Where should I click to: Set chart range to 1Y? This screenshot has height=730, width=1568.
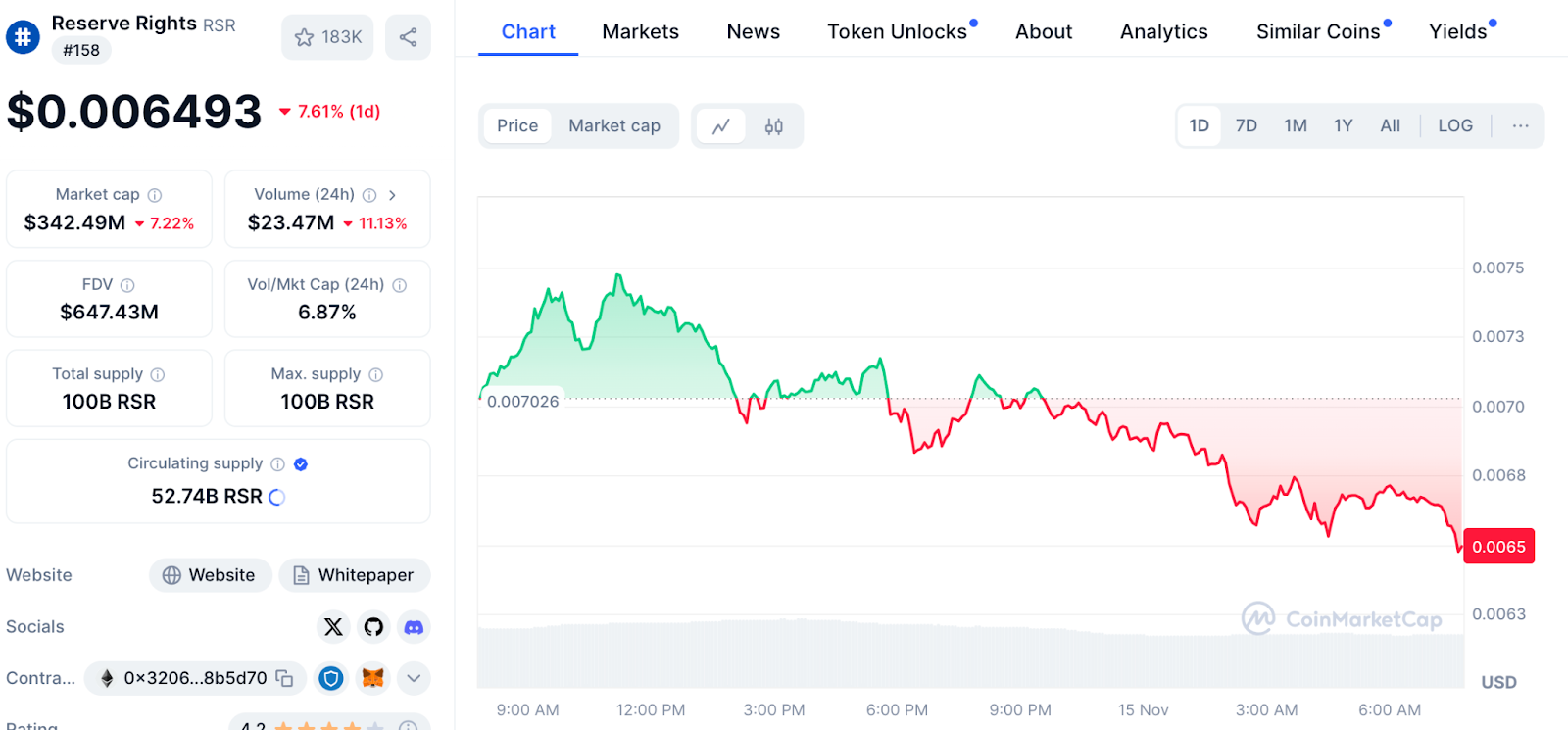coord(1343,126)
